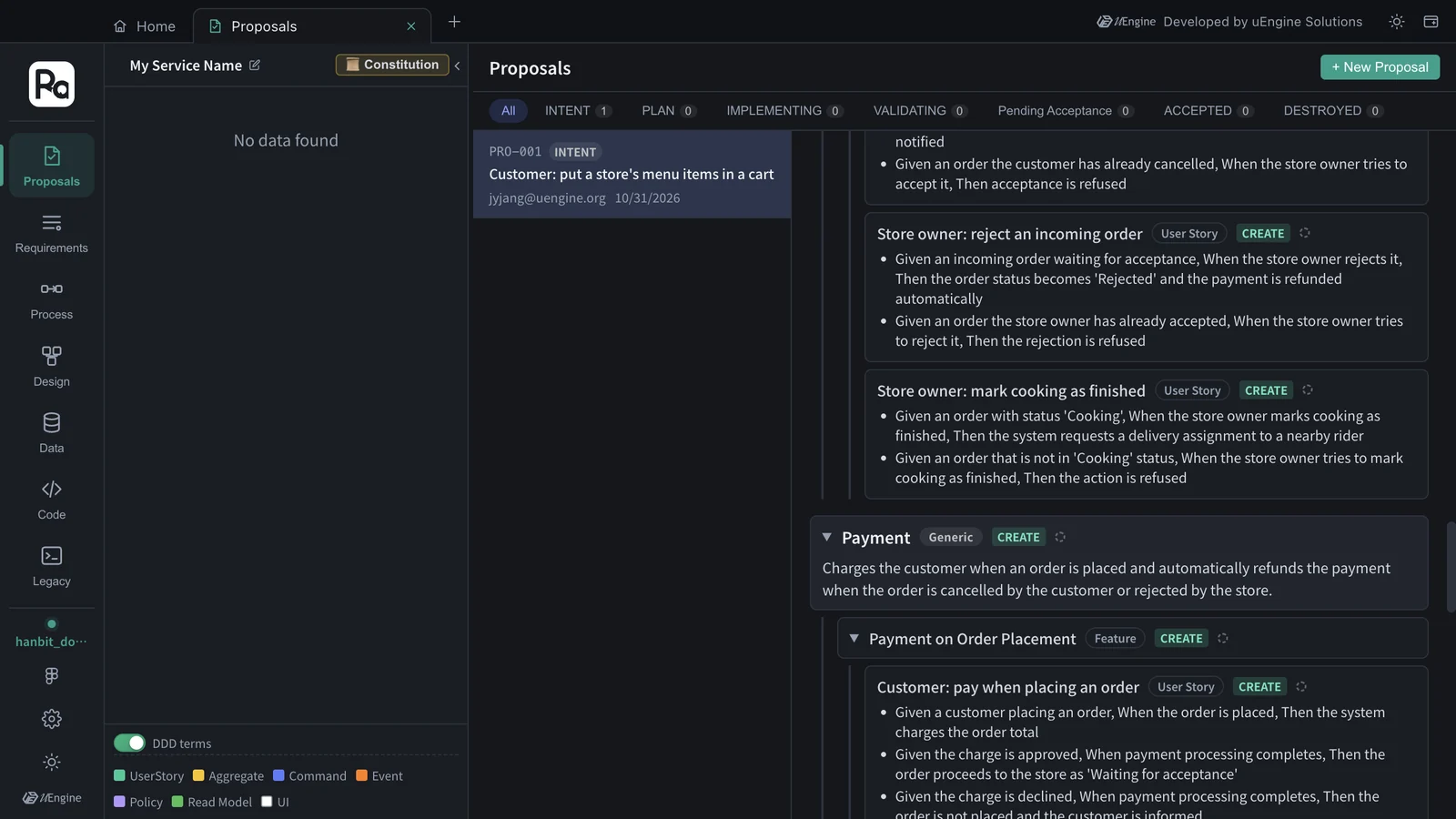Add a new tab with plus icon

tap(454, 22)
